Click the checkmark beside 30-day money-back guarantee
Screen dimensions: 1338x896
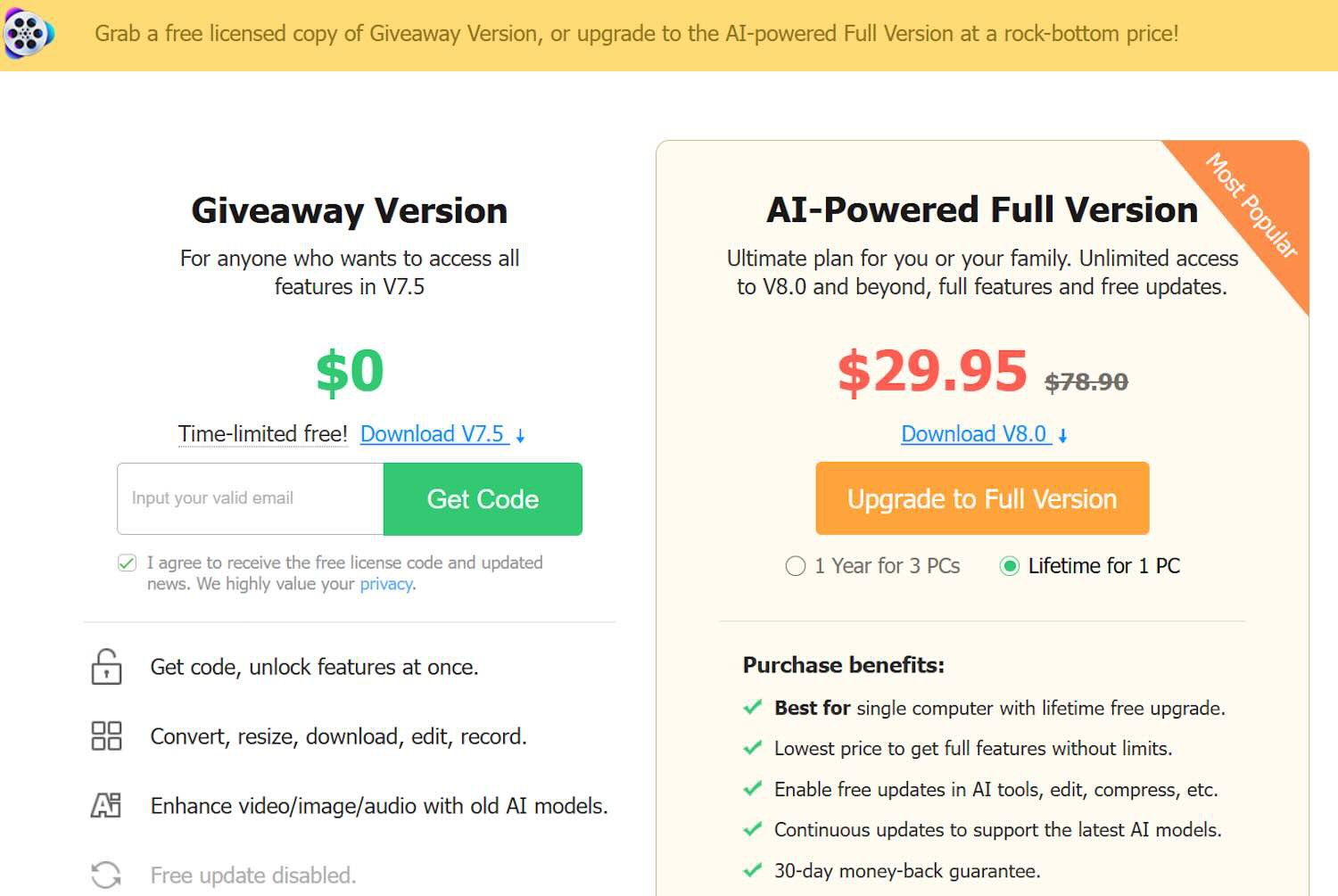click(753, 869)
